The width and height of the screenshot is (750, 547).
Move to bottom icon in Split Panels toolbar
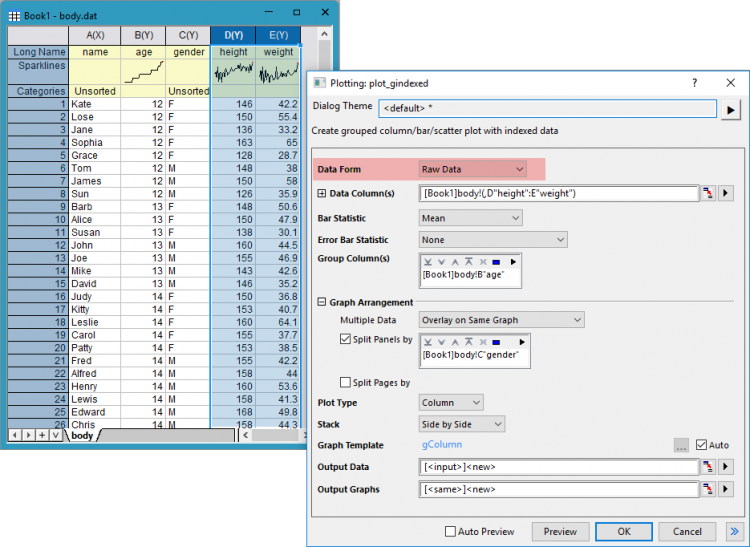coord(428,342)
